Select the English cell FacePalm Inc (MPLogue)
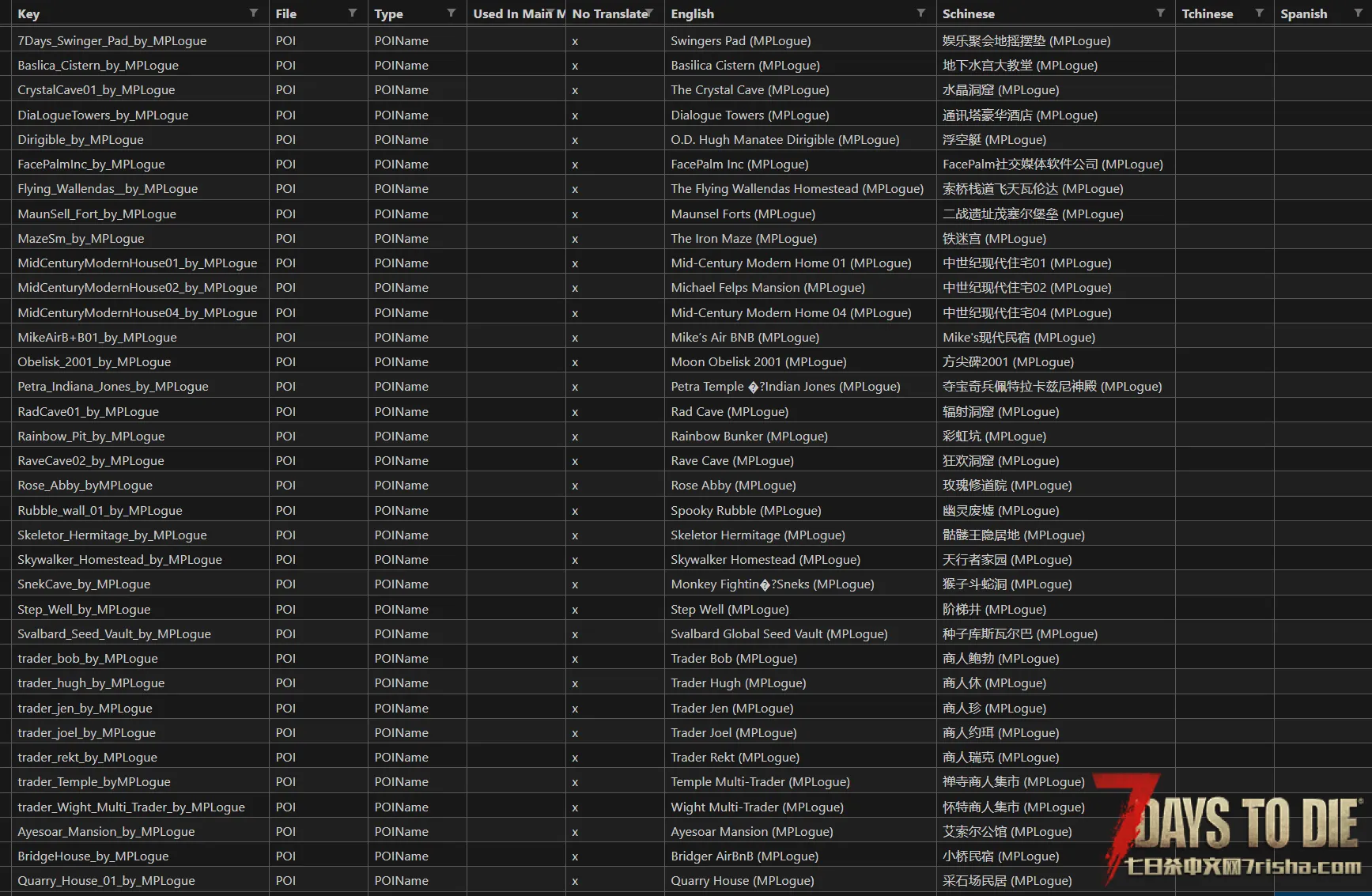Viewport: 1372px width, 896px height. [x=800, y=164]
